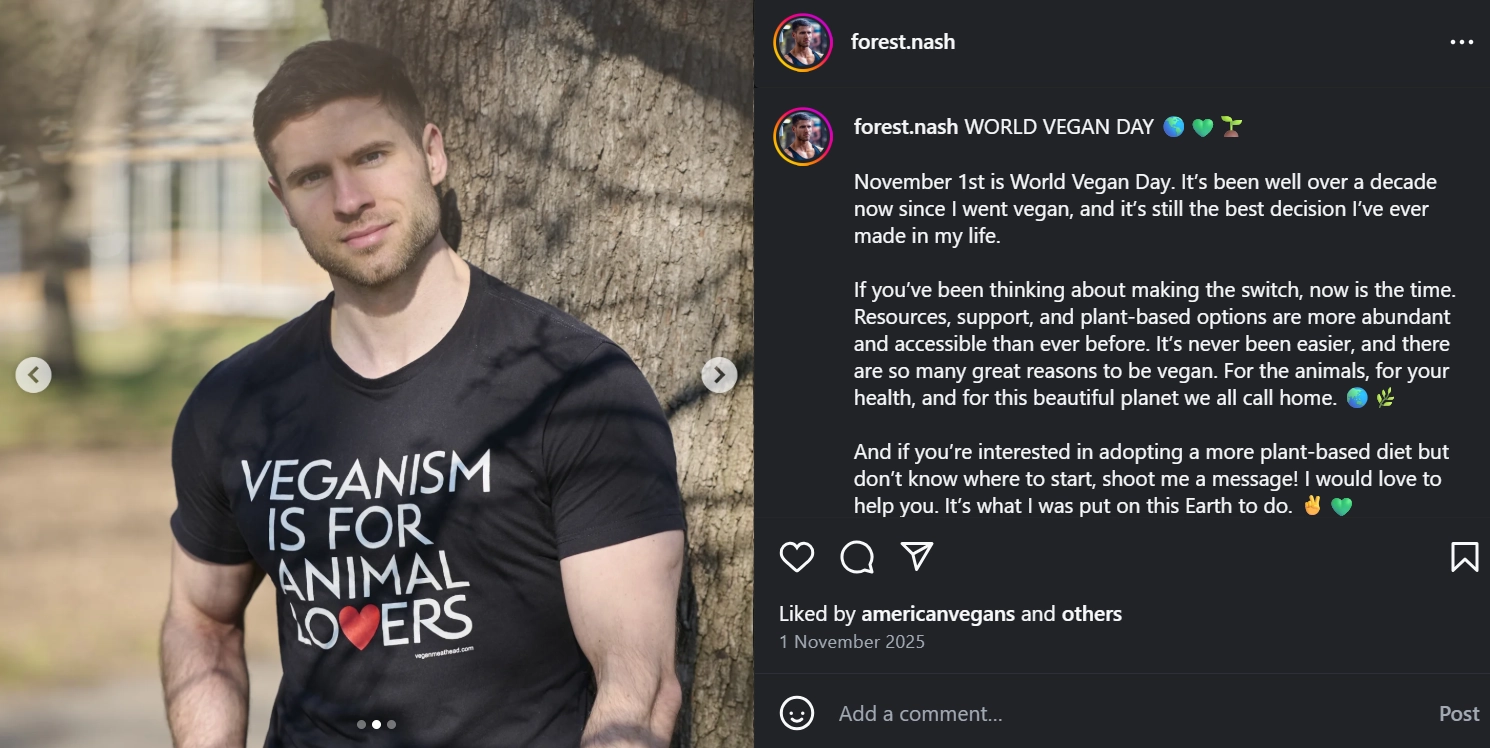The height and width of the screenshot is (748, 1490).
Task: Jump to first carousel dot indicator
Action: click(x=361, y=725)
